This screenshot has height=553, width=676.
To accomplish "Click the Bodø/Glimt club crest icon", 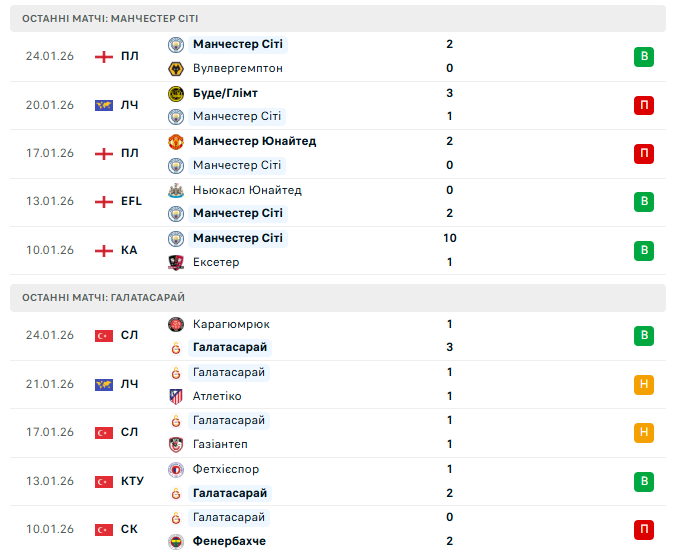I will (x=176, y=93).
